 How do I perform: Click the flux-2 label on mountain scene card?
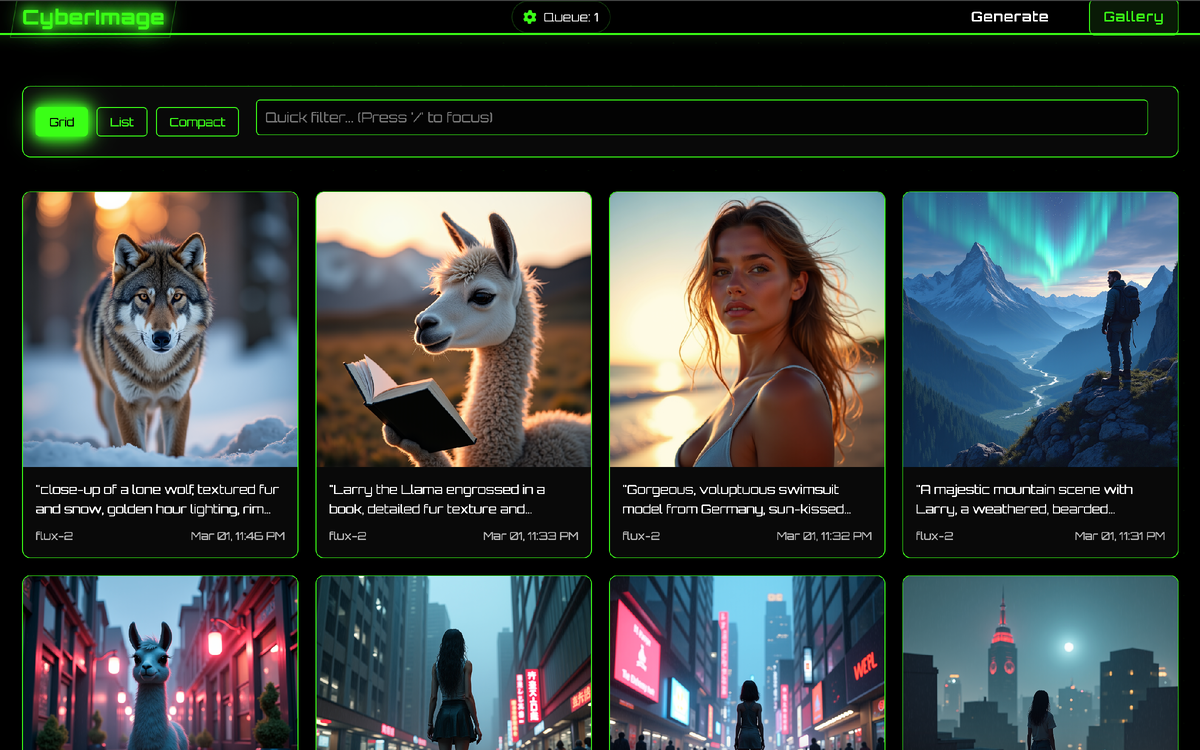click(x=935, y=536)
